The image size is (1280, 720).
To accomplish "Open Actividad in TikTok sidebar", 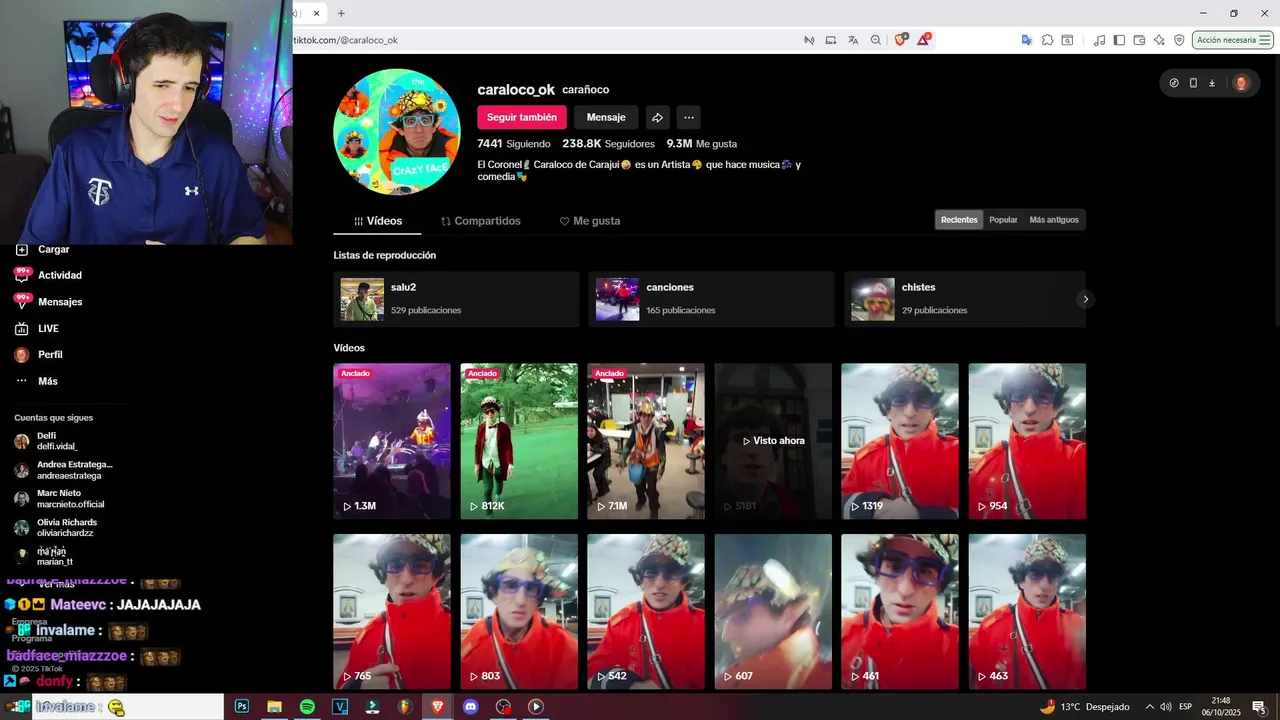I will tap(48, 275).
